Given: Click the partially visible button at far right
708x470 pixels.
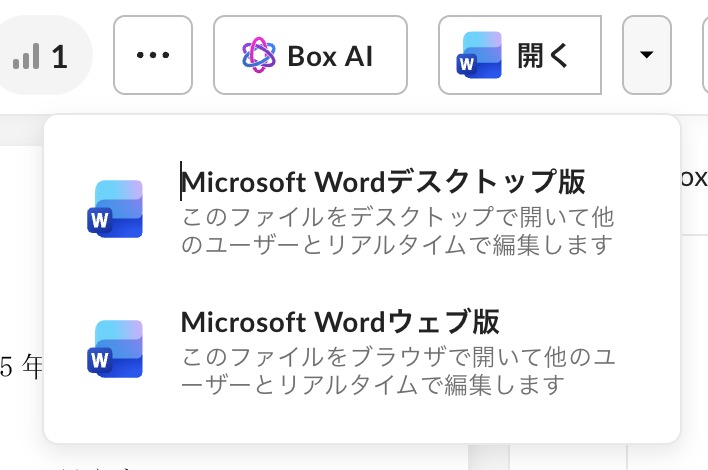Looking at the screenshot, I should [x=702, y=55].
